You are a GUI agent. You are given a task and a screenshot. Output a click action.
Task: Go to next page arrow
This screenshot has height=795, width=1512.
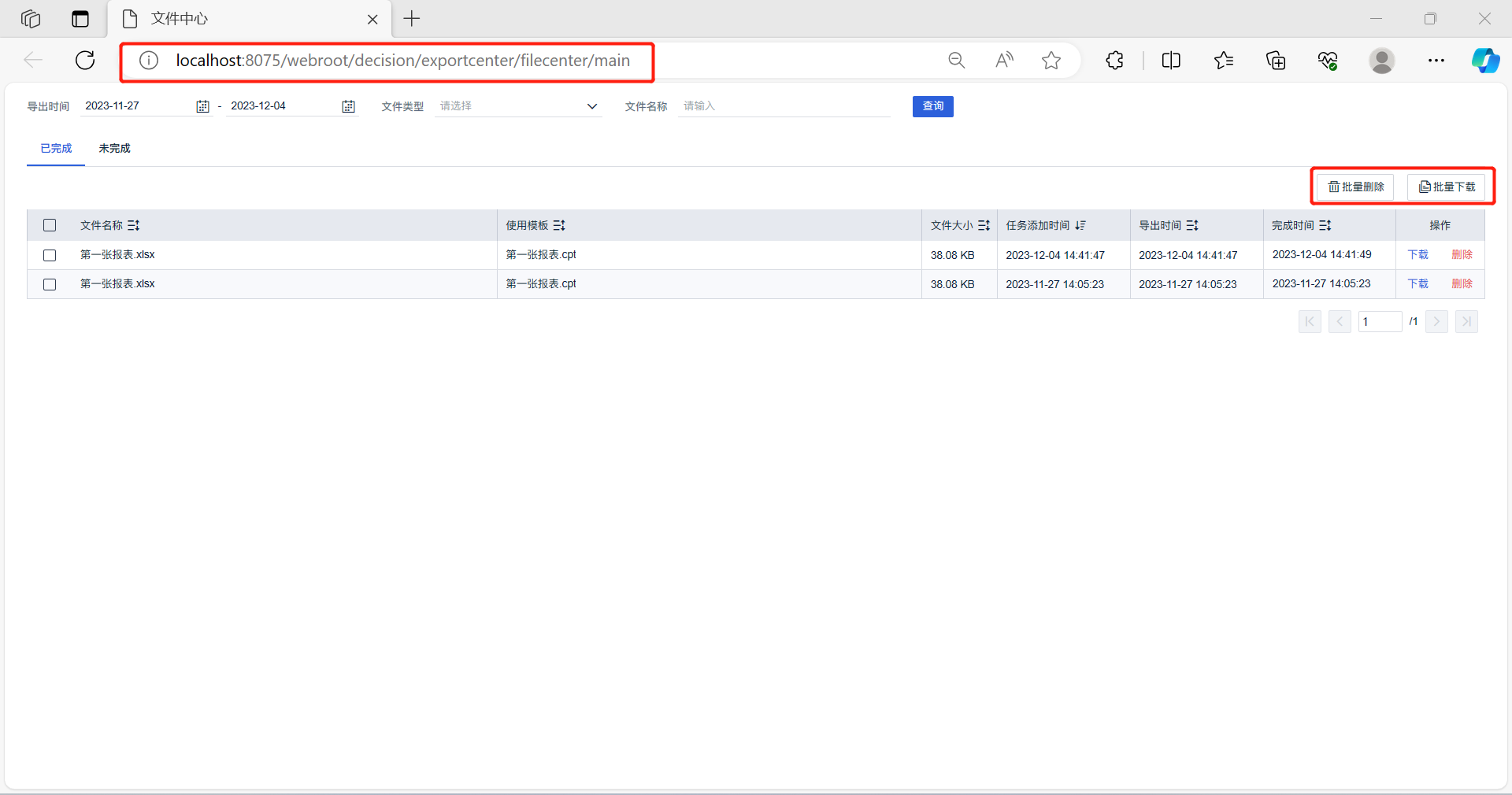click(1436, 322)
